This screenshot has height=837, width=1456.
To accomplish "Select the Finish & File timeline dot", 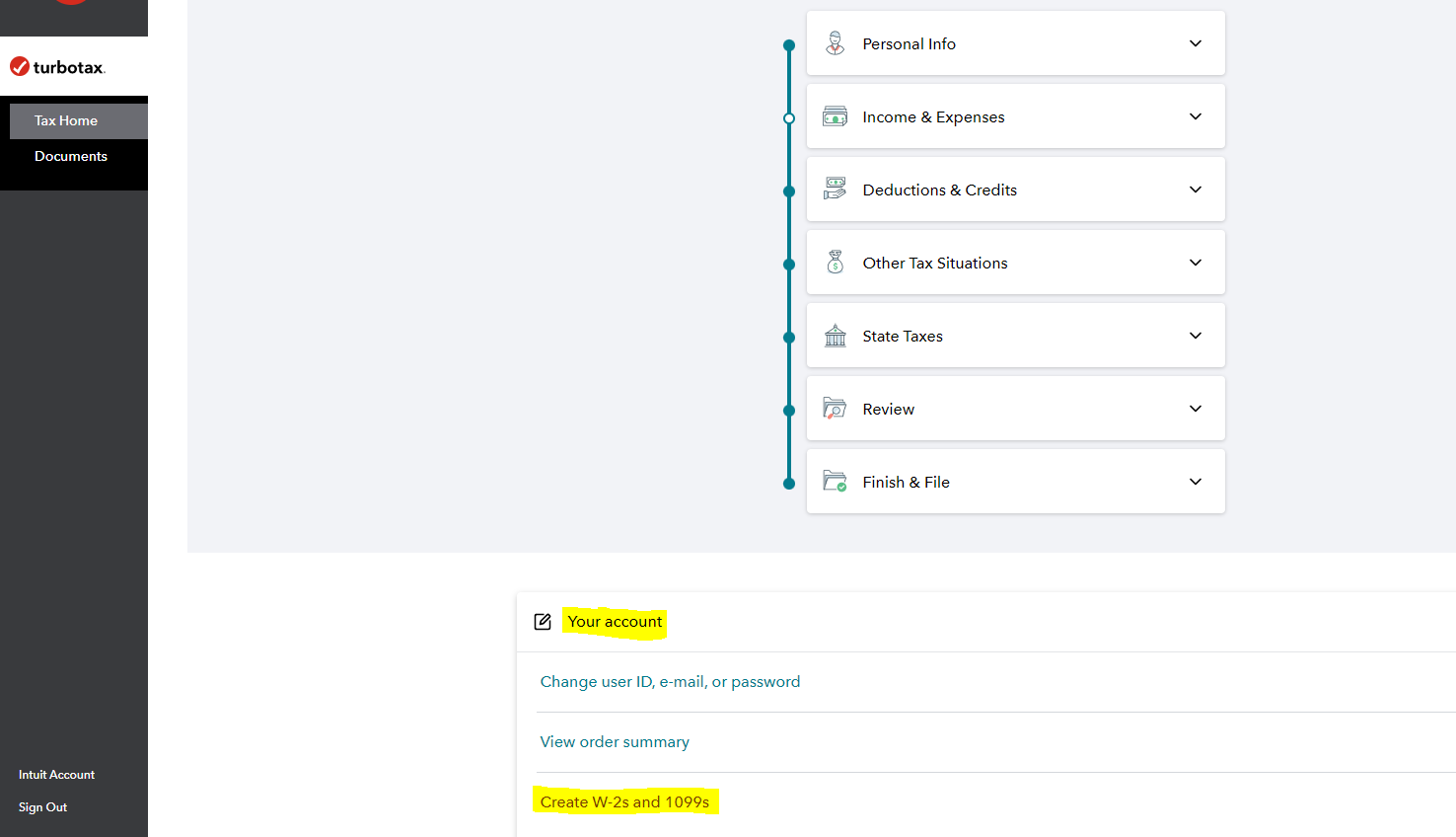I will [x=789, y=484].
